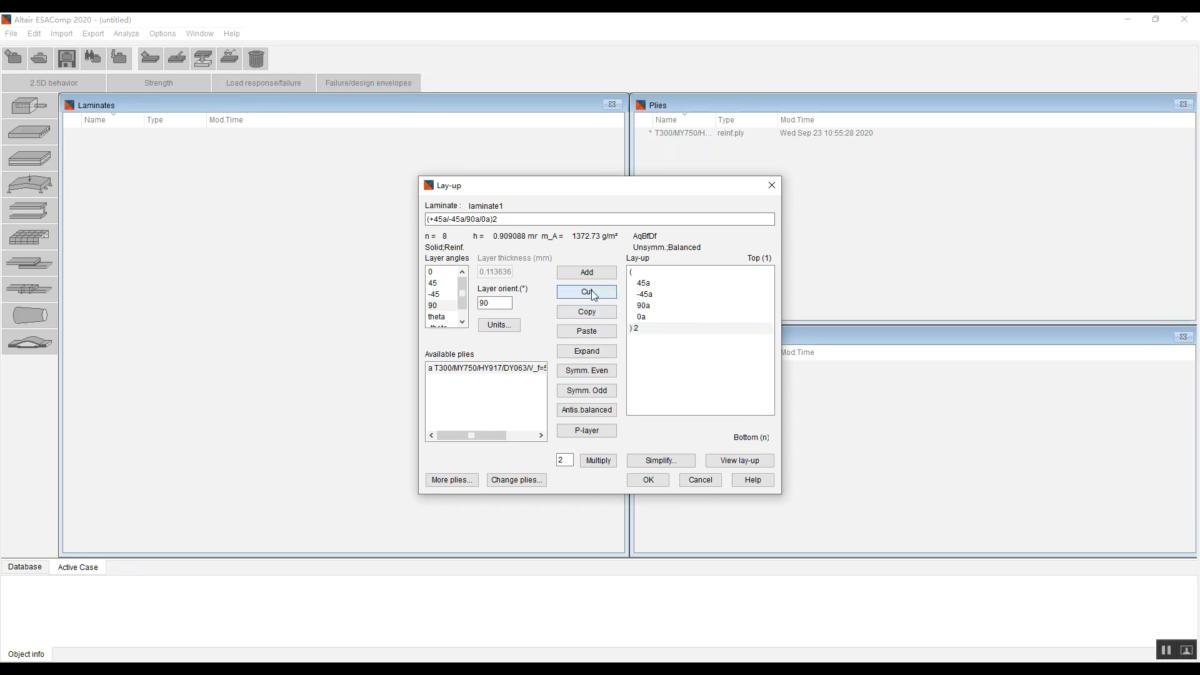Click the Antis.balanced button

(x=587, y=410)
